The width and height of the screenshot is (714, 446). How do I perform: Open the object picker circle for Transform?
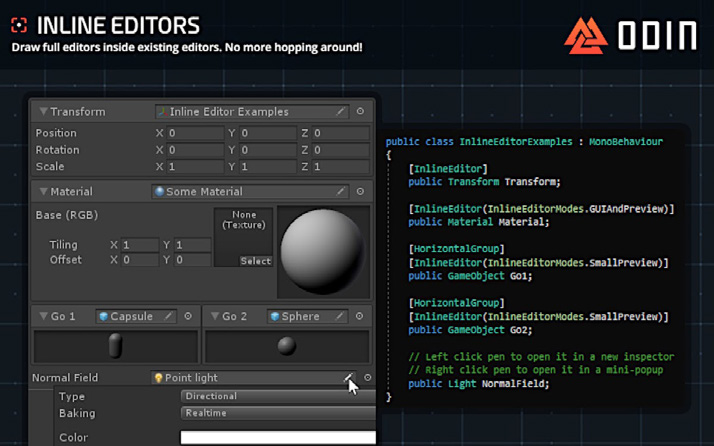click(x=360, y=111)
